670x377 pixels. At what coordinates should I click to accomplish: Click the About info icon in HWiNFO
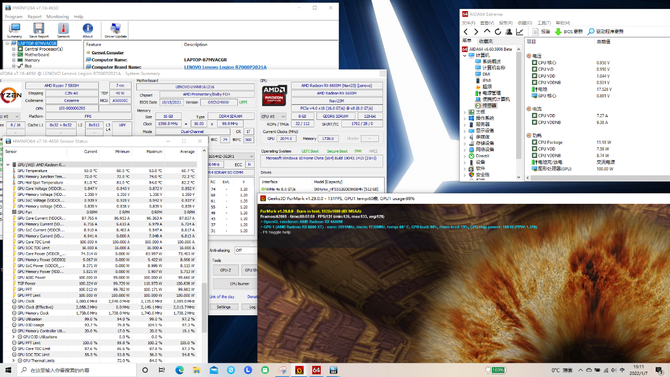click(88, 30)
